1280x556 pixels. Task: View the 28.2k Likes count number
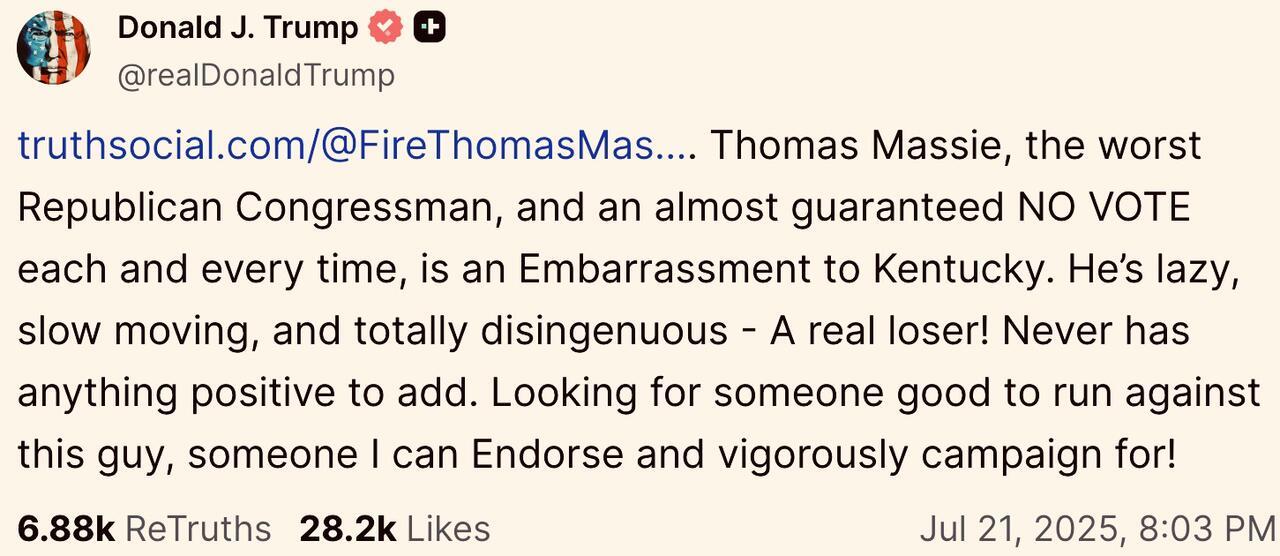347,528
